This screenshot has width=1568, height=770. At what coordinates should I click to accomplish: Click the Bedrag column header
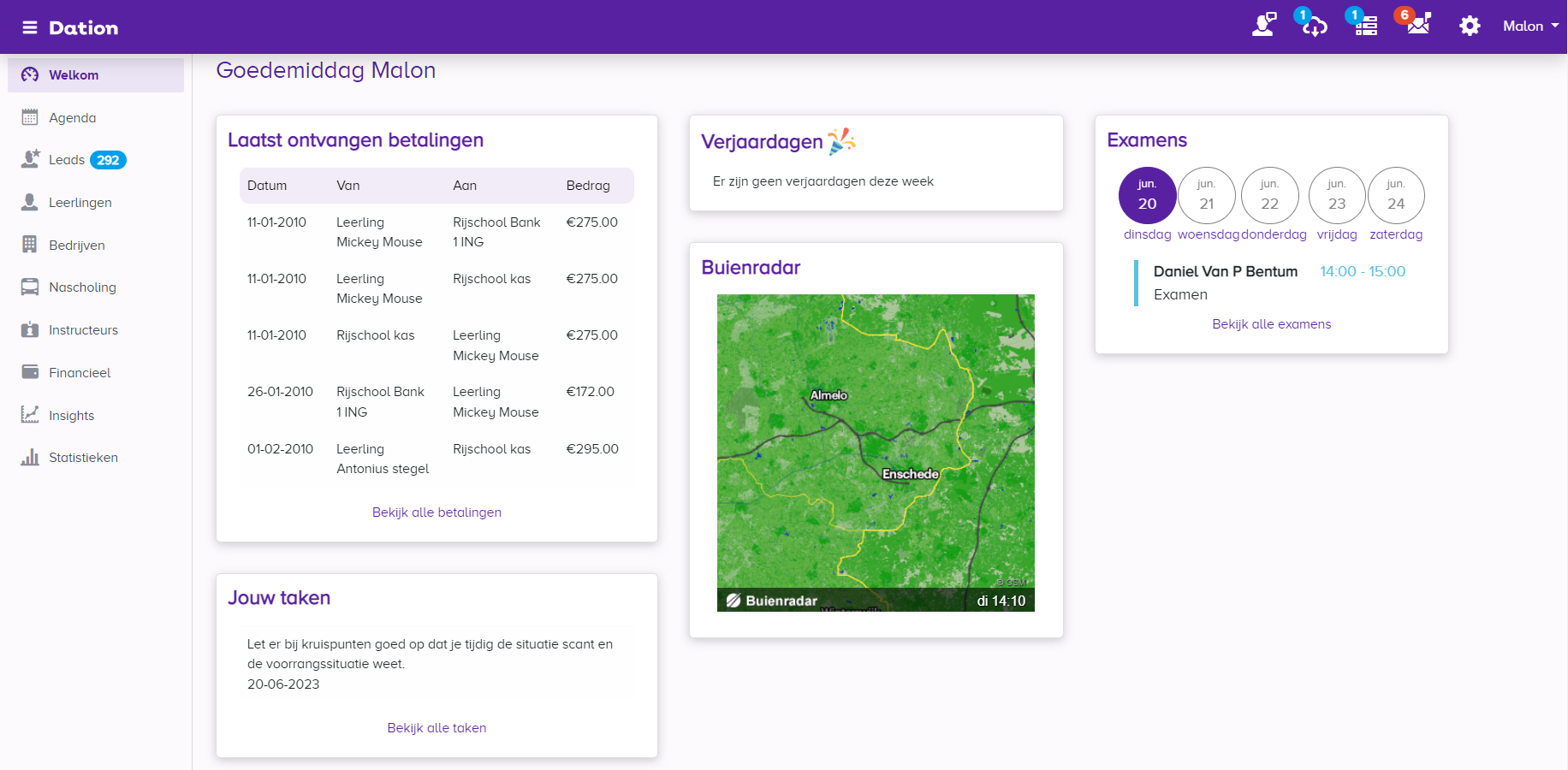pyautogui.click(x=588, y=186)
